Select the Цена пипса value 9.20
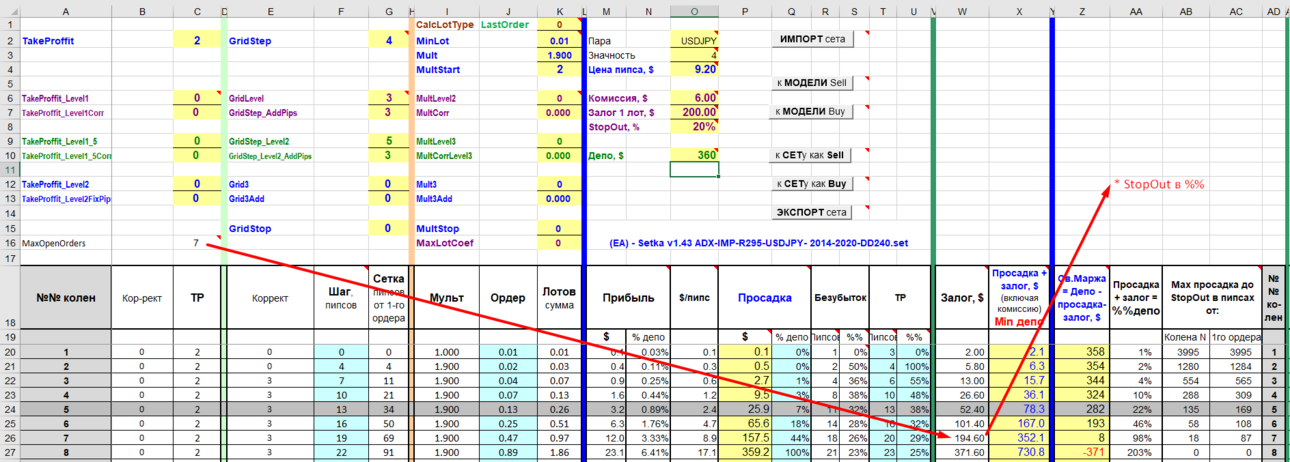The width and height of the screenshot is (1290, 462). pyautogui.click(x=694, y=69)
